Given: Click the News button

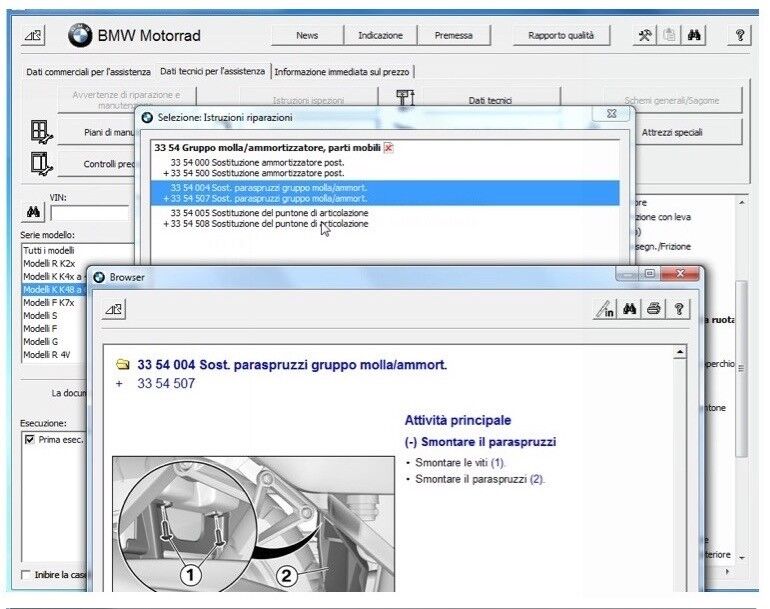Looking at the screenshot, I should point(307,35).
